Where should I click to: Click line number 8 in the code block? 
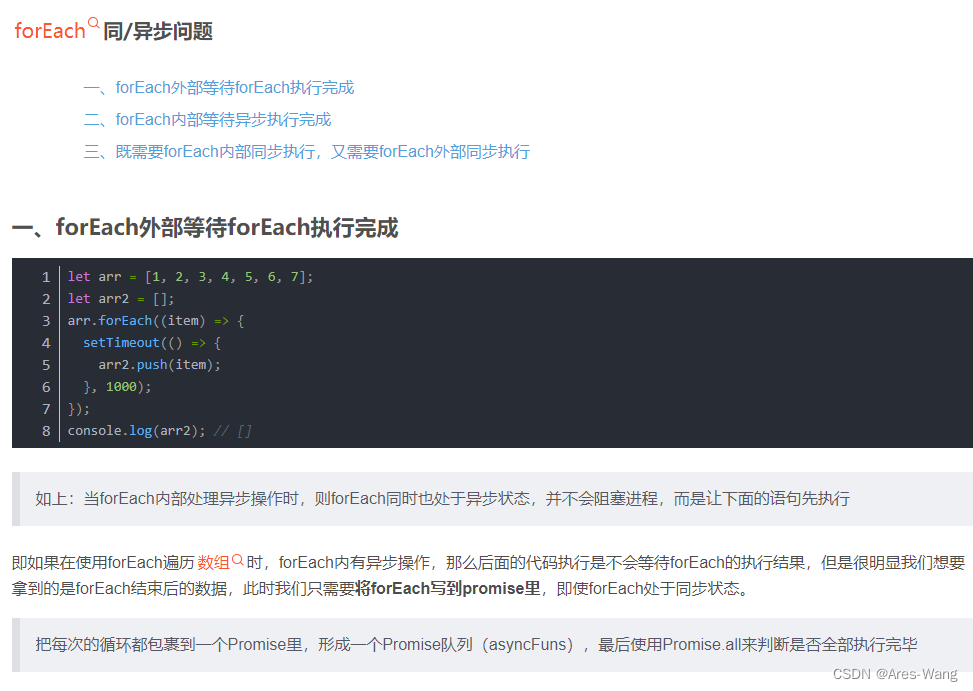pos(46,430)
